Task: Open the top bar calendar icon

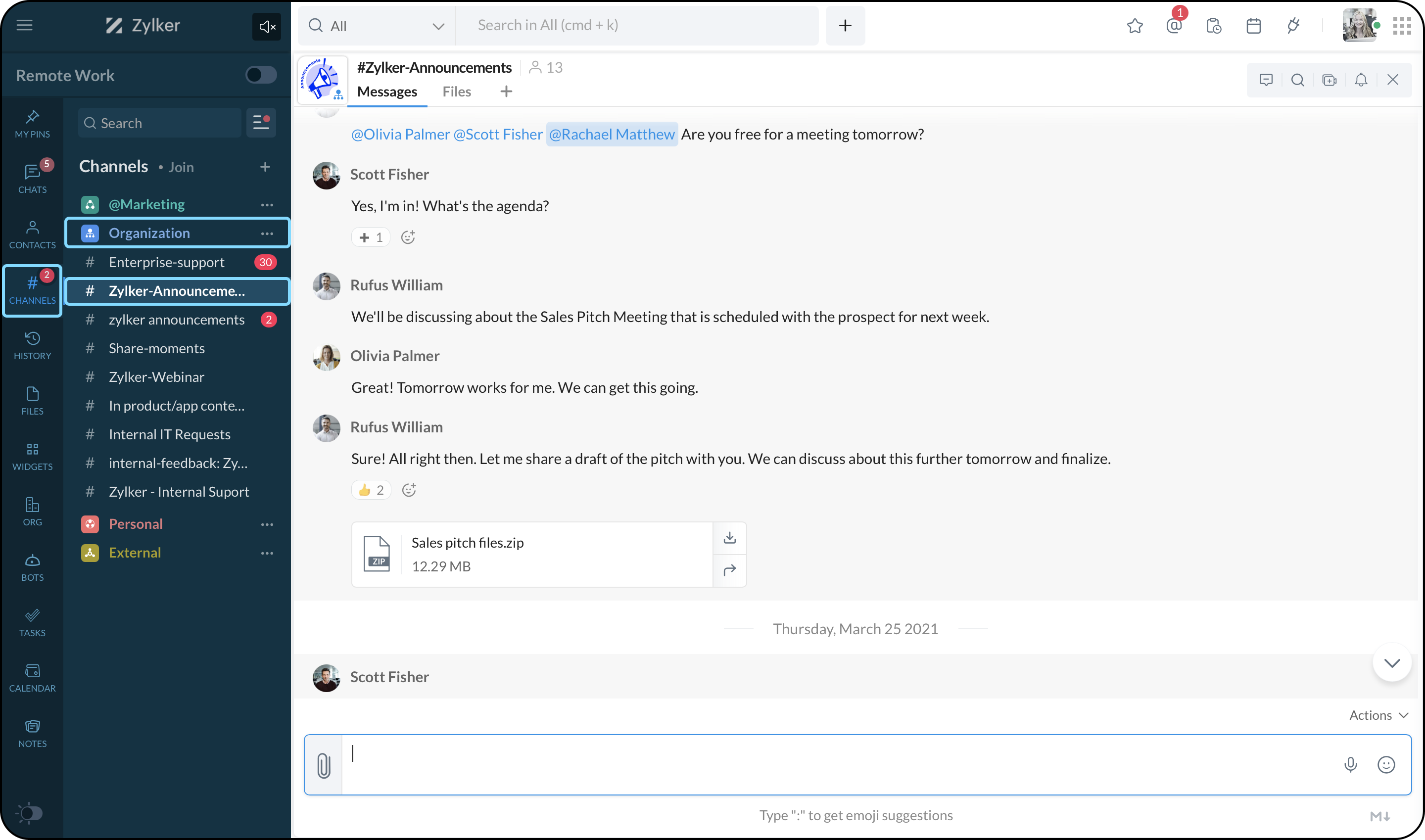Action: [x=1253, y=26]
